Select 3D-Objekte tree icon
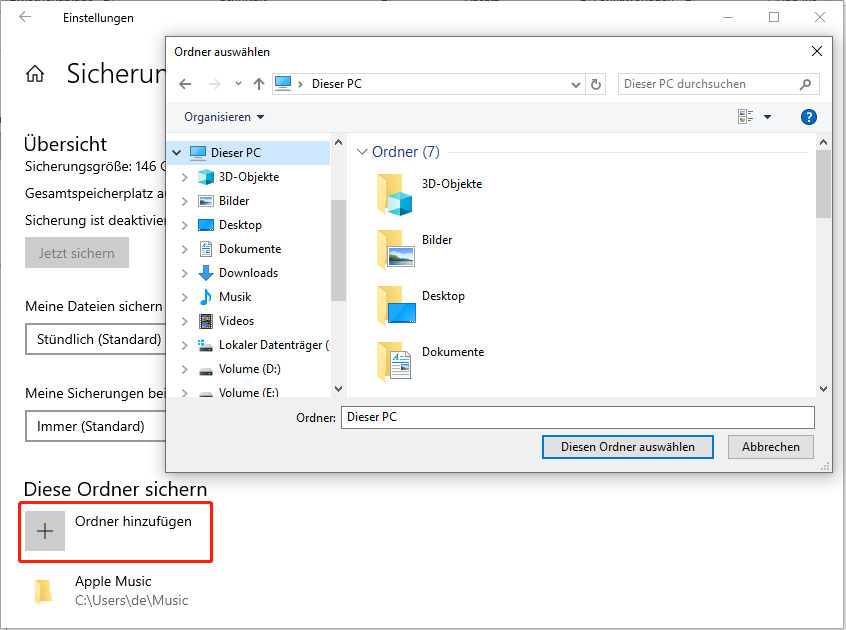 [206, 177]
